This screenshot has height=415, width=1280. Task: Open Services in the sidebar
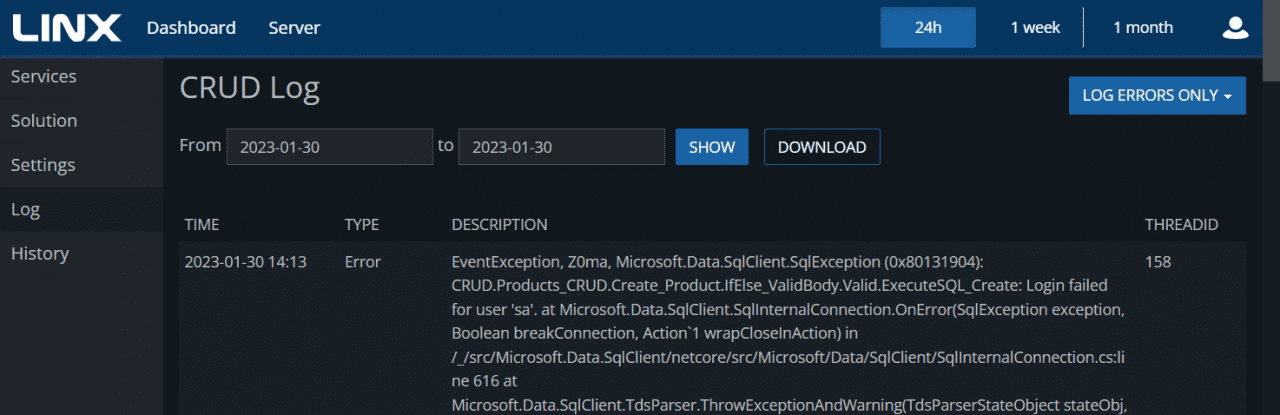(44, 77)
